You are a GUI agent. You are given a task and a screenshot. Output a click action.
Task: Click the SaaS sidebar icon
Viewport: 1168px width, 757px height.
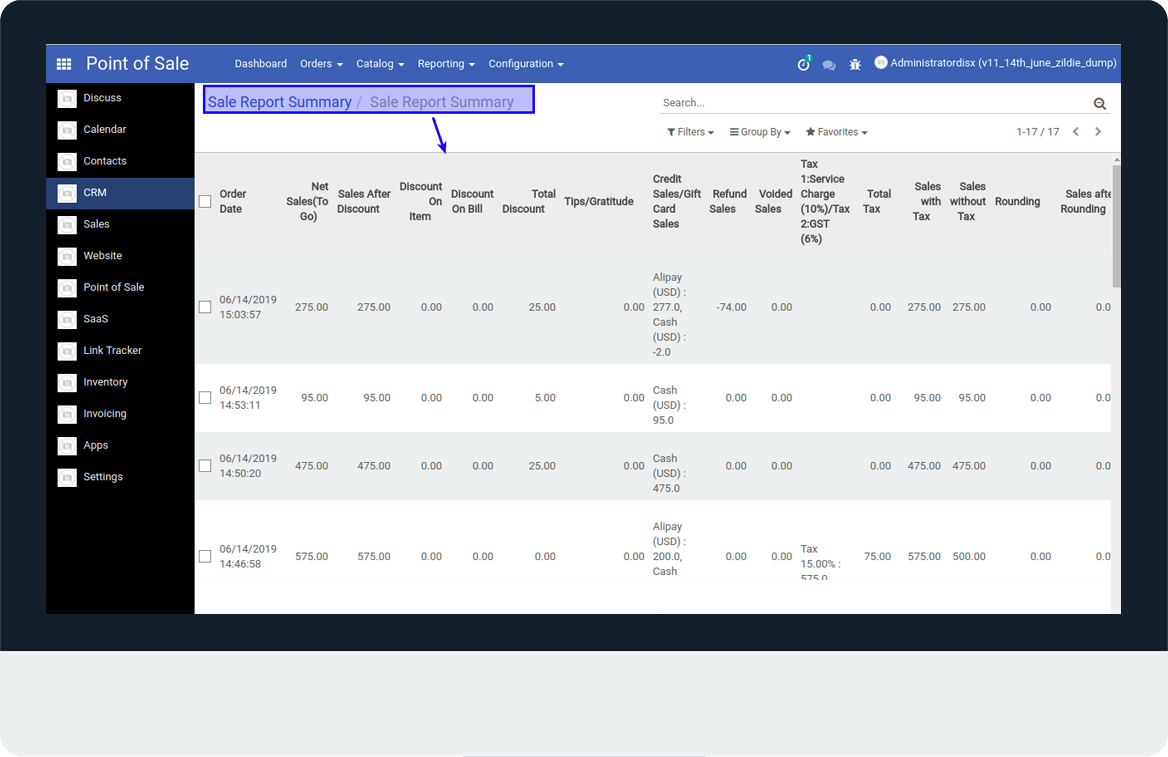(x=67, y=319)
